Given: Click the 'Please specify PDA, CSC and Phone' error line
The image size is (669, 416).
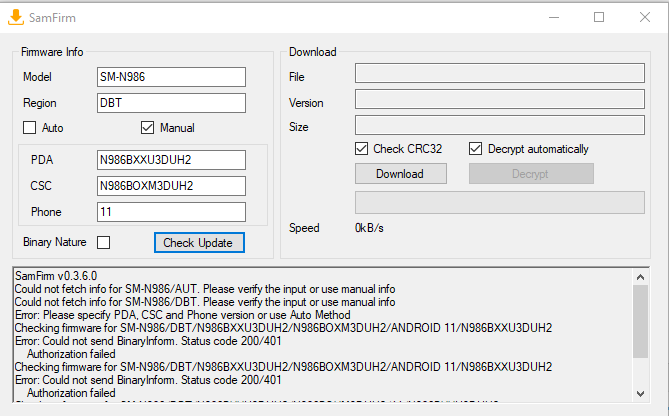Looking at the screenshot, I should [183, 315].
